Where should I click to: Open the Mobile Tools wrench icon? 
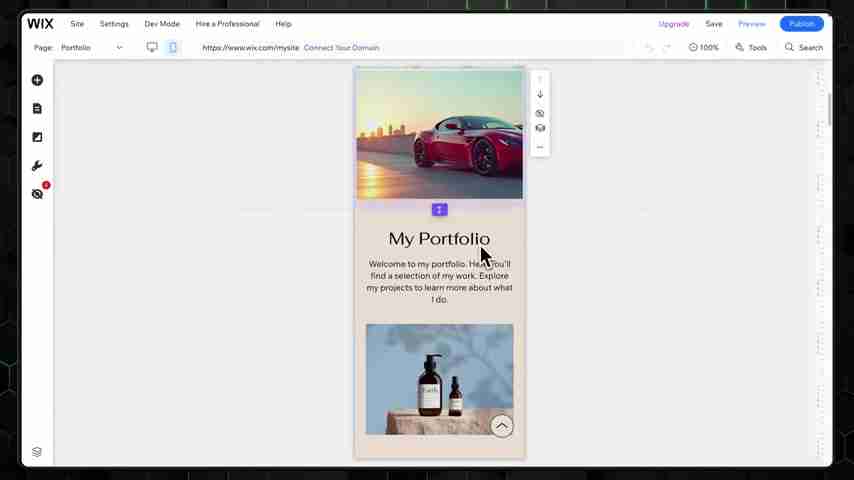(37, 166)
